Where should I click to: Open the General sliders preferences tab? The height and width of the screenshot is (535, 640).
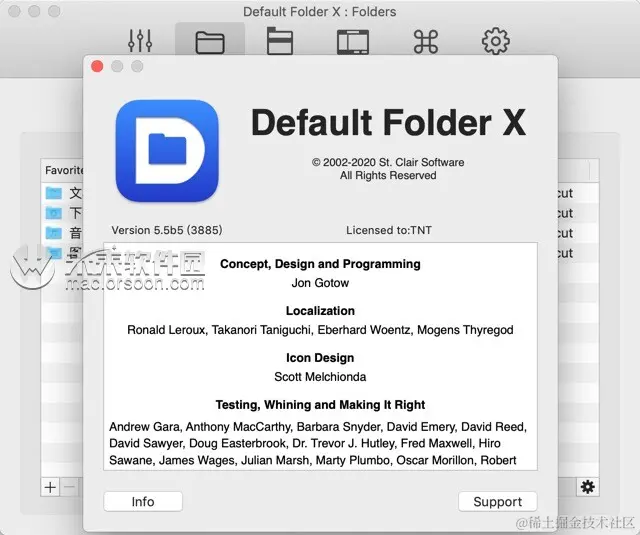coord(140,41)
